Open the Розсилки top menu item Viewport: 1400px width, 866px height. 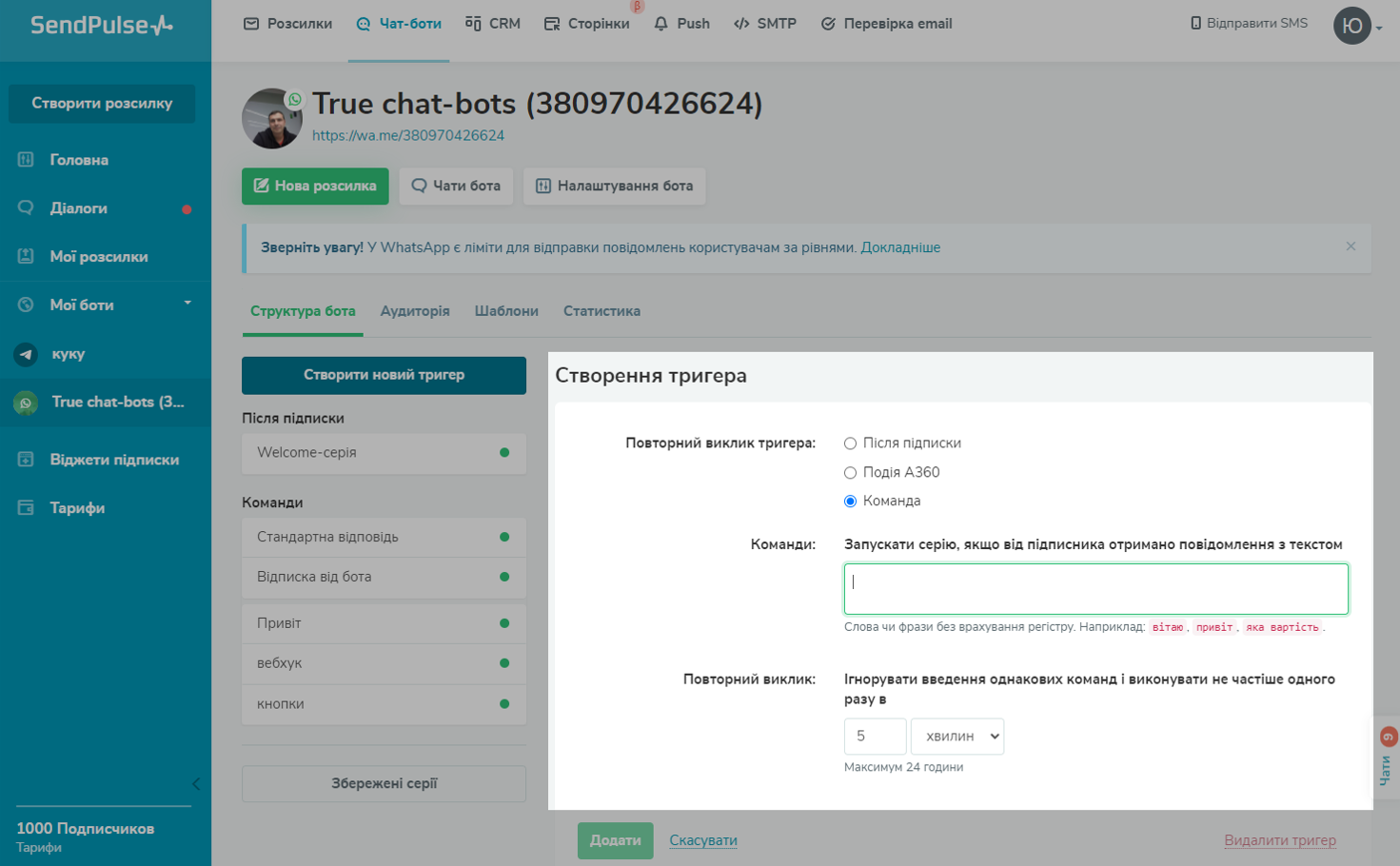click(x=288, y=24)
